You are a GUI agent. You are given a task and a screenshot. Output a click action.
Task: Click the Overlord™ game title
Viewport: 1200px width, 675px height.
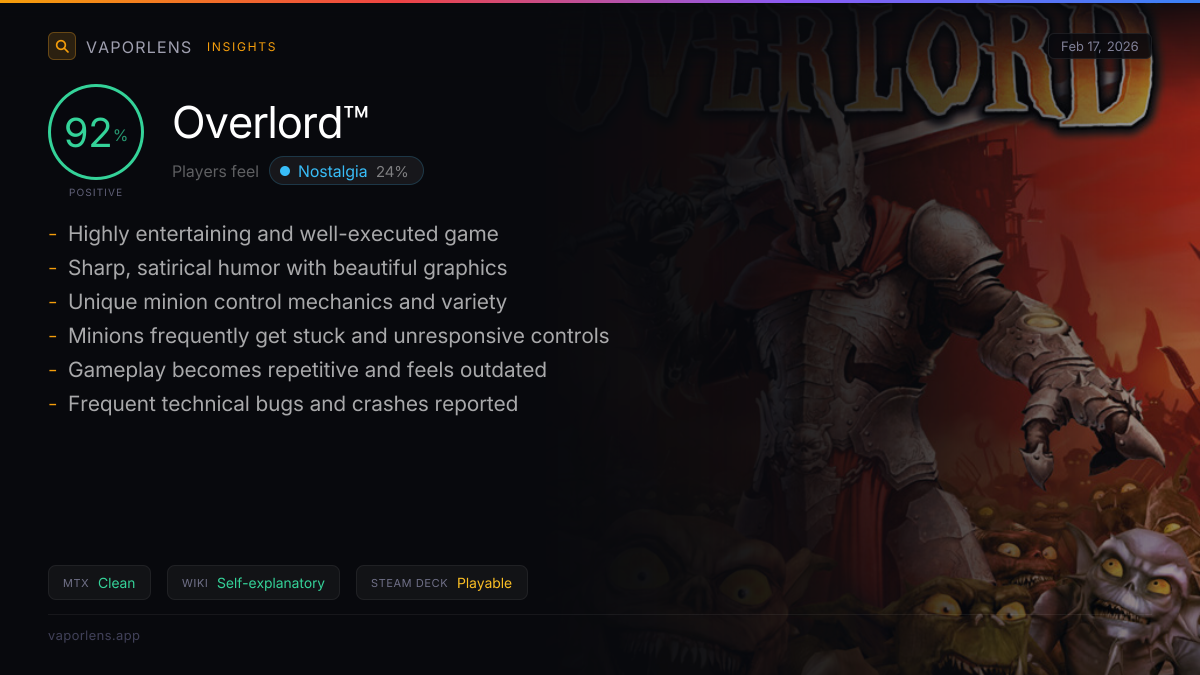tap(272, 123)
